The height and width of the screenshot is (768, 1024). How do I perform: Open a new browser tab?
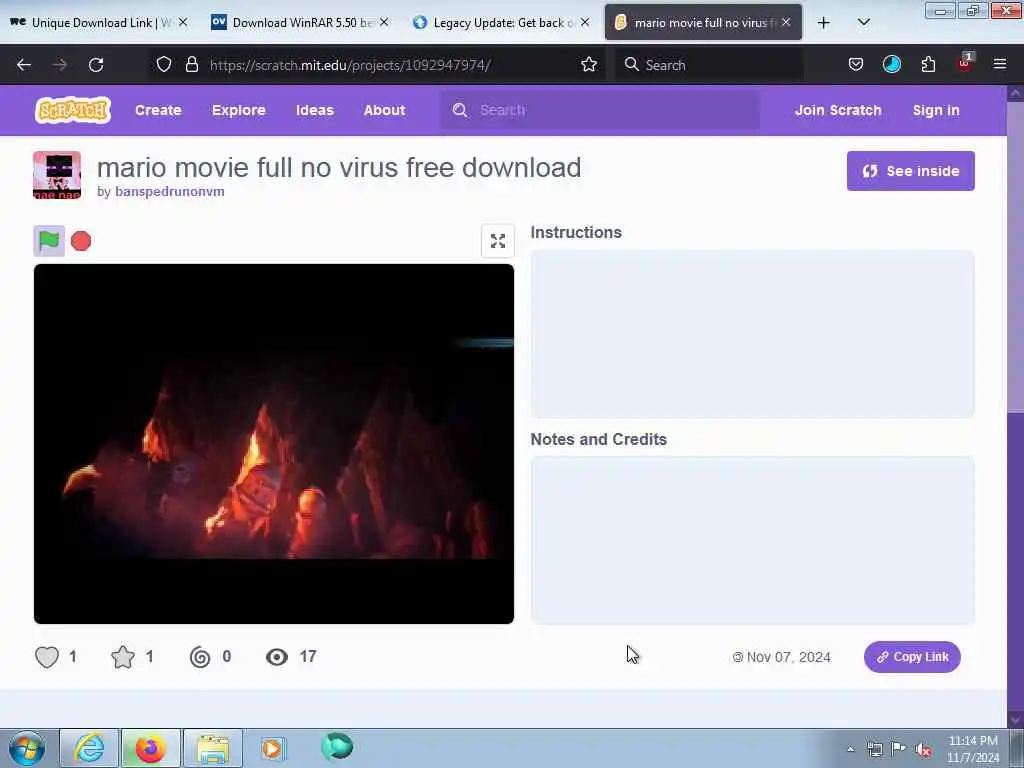pos(824,23)
